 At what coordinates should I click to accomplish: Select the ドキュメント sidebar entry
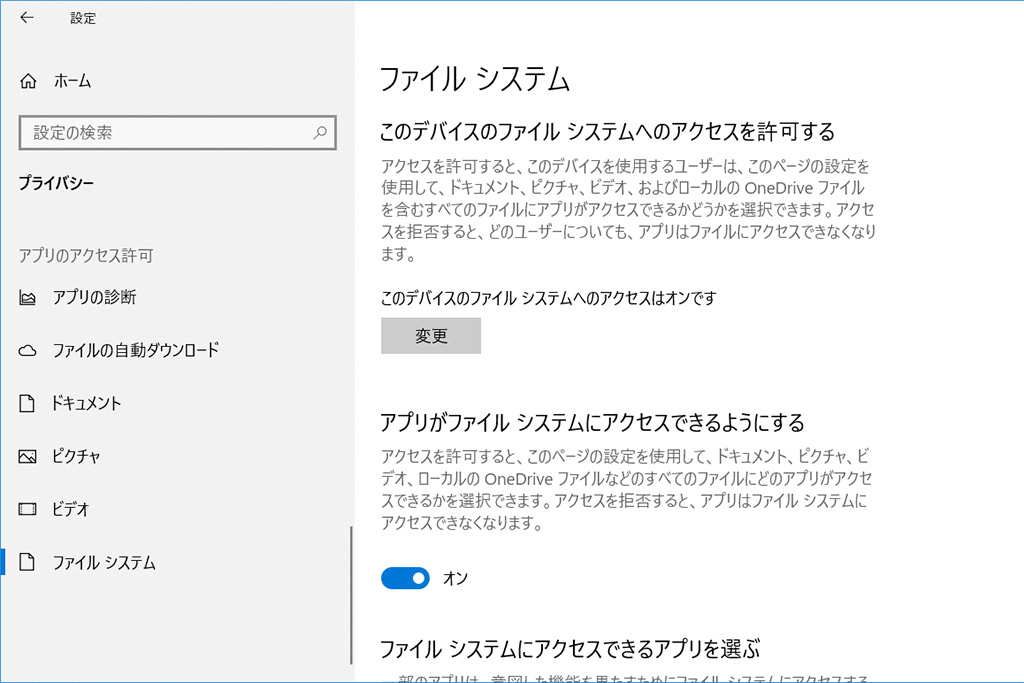click(87, 404)
